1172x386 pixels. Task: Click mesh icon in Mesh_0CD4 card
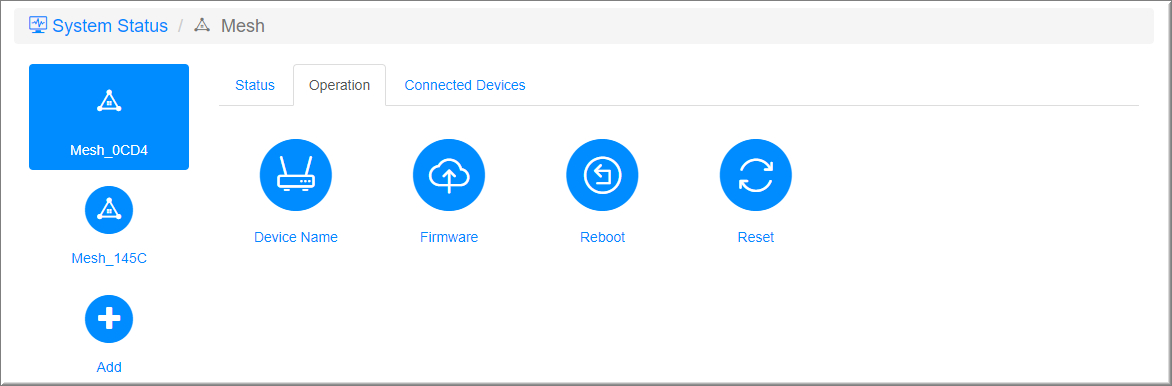109,101
